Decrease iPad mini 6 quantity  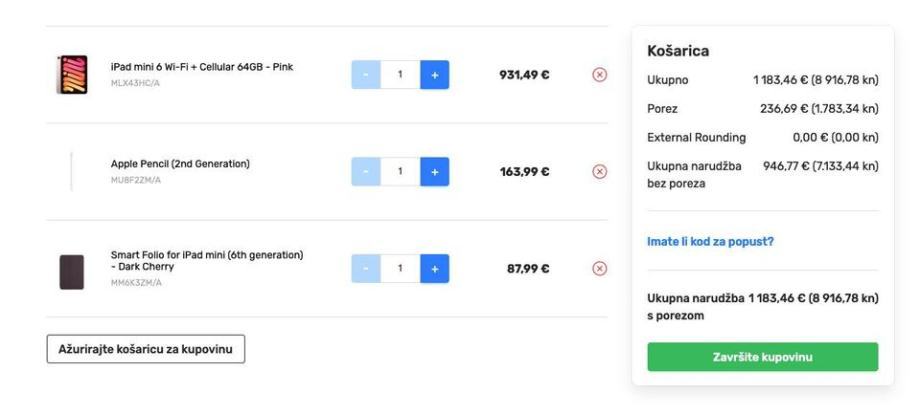tap(366, 75)
